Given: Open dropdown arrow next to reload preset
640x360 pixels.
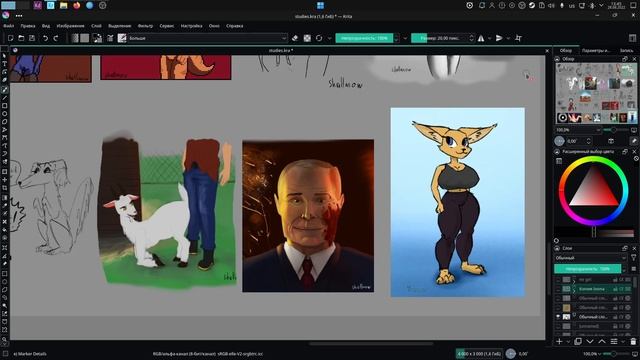Looking at the screenshot, I should click(x=329, y=38).
